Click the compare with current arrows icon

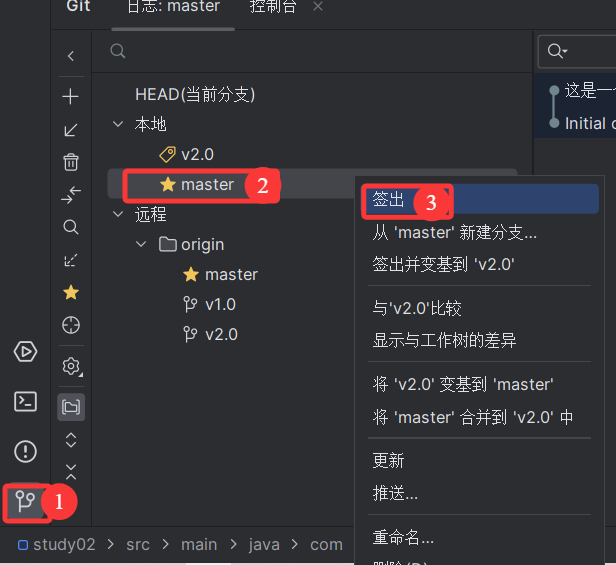[x=71, y=194]
